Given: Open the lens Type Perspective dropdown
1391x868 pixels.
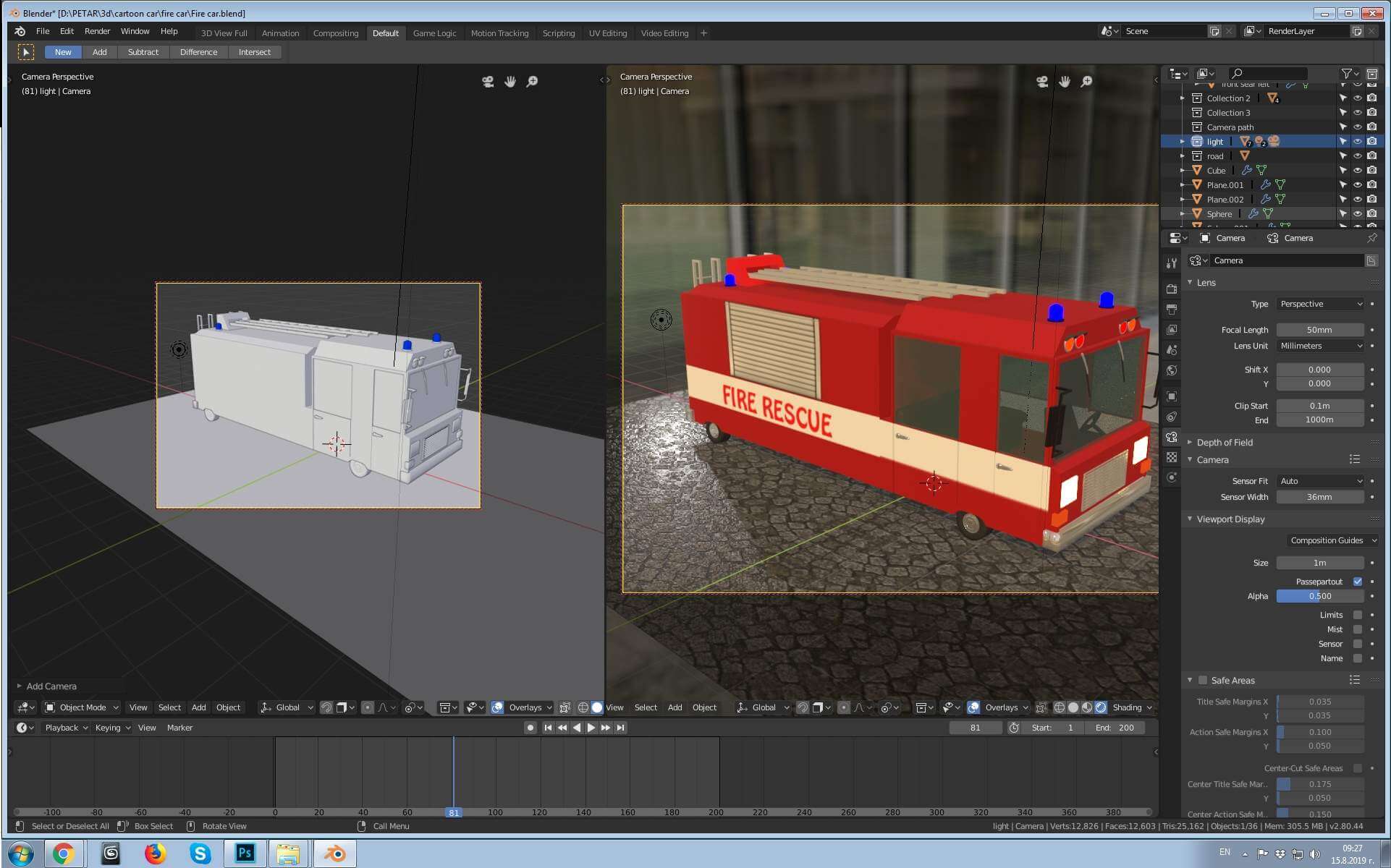Looking at the screenshot, I should [1320, 304].
